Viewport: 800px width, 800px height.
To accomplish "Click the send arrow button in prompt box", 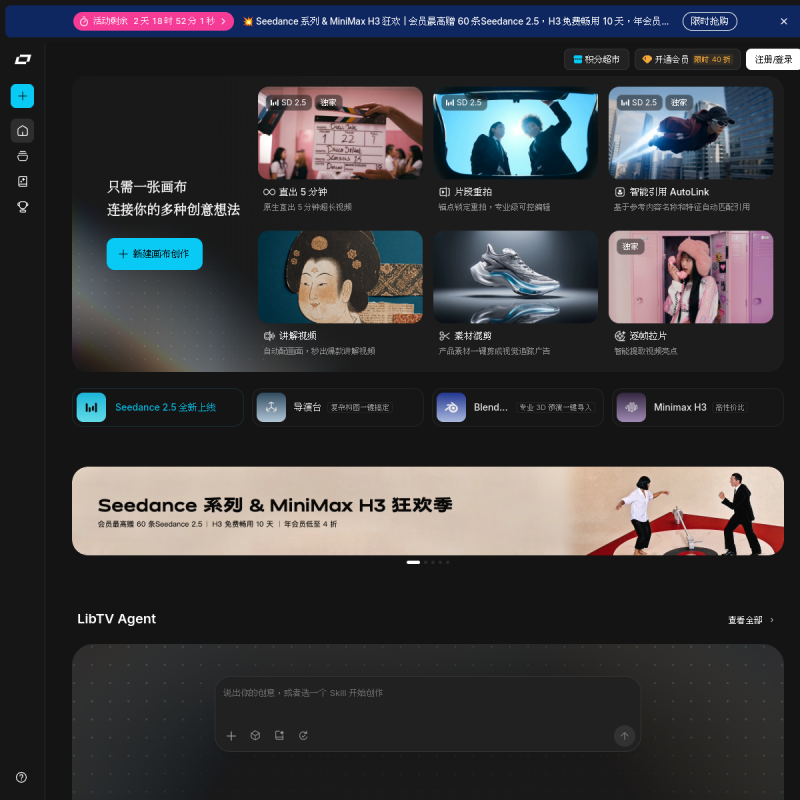I will pos(624,736).
